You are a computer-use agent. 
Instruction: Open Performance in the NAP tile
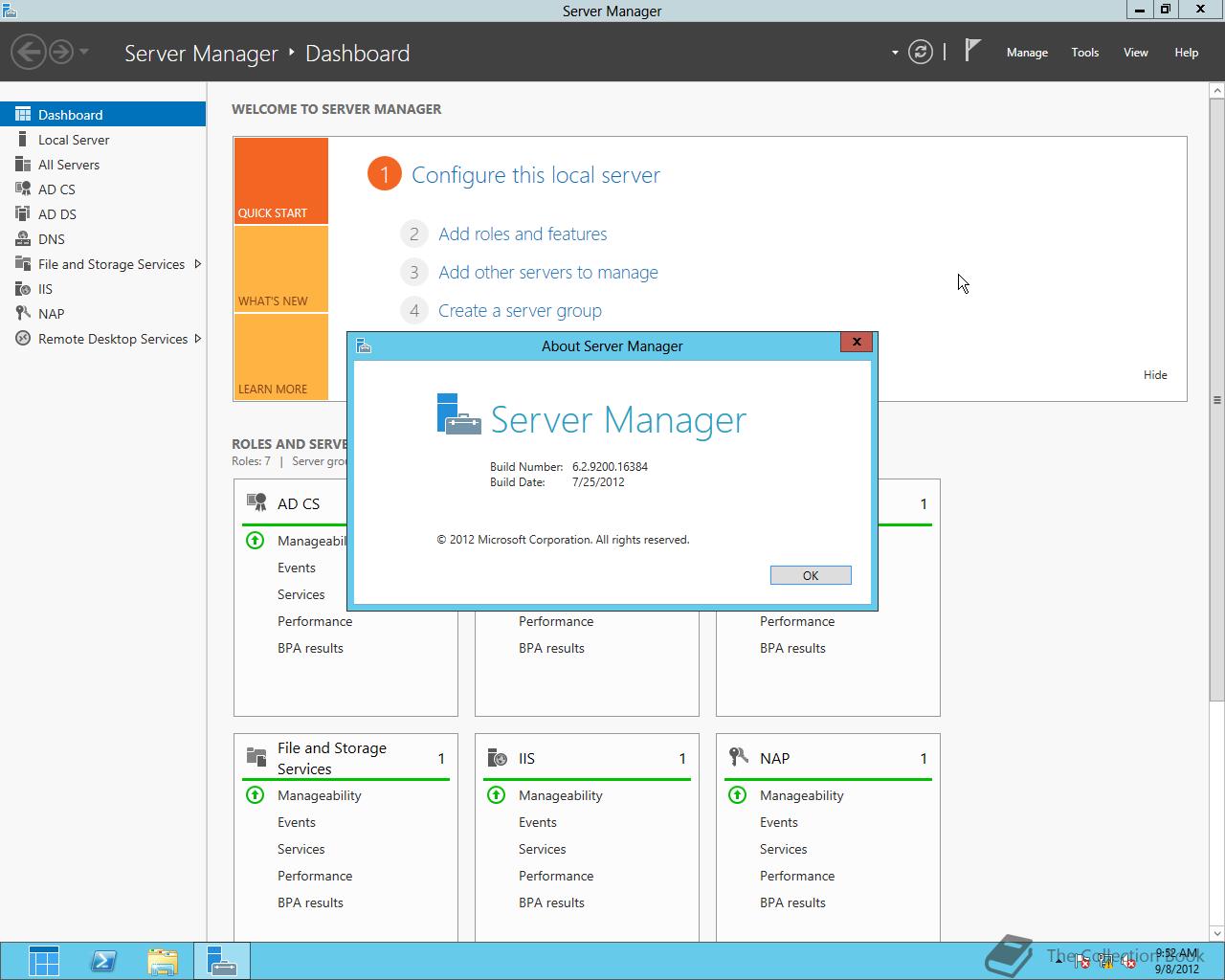click(x=797, y=876)
